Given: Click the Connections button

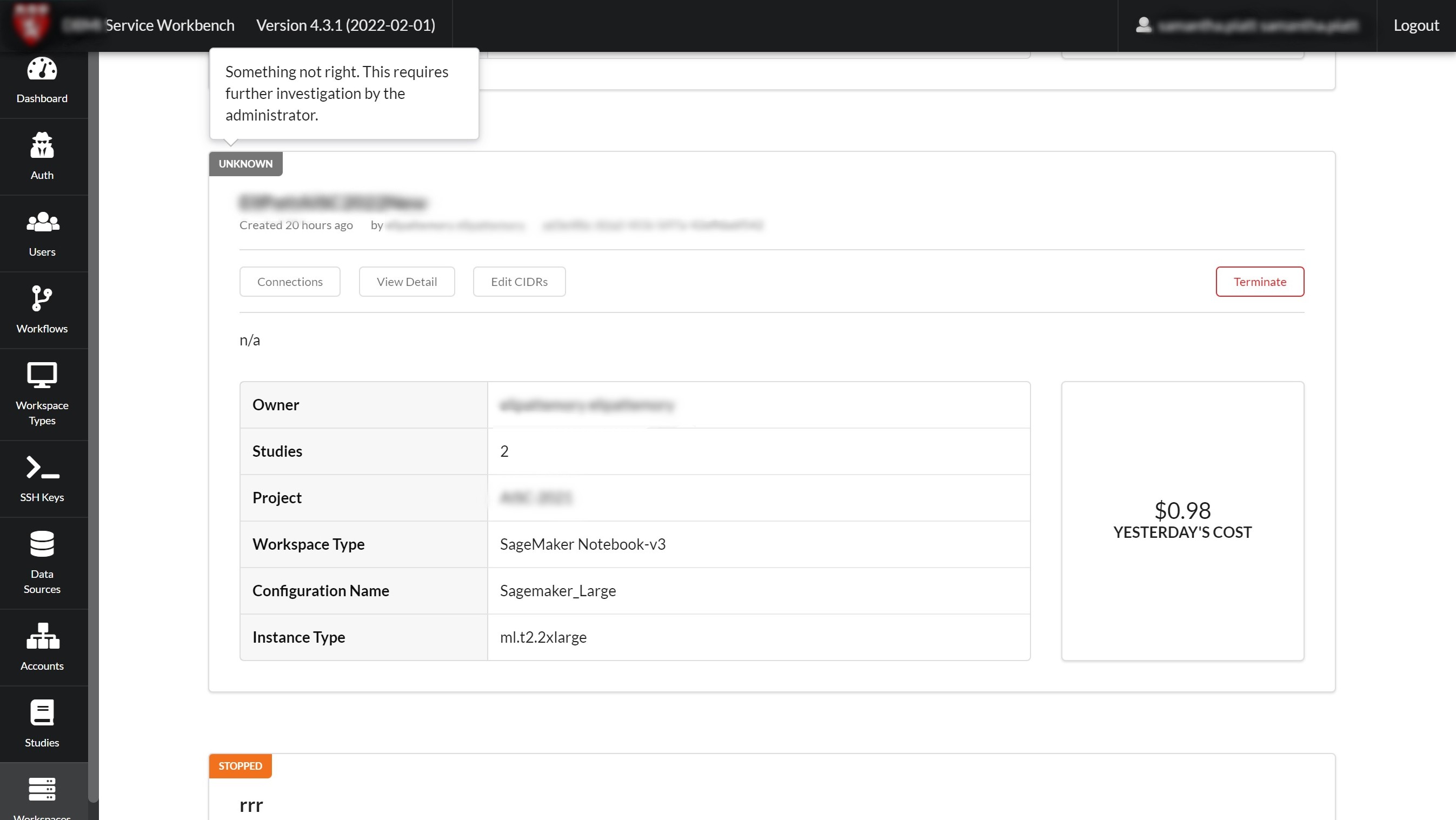Looking at the screenshot, I should [289, 281].
